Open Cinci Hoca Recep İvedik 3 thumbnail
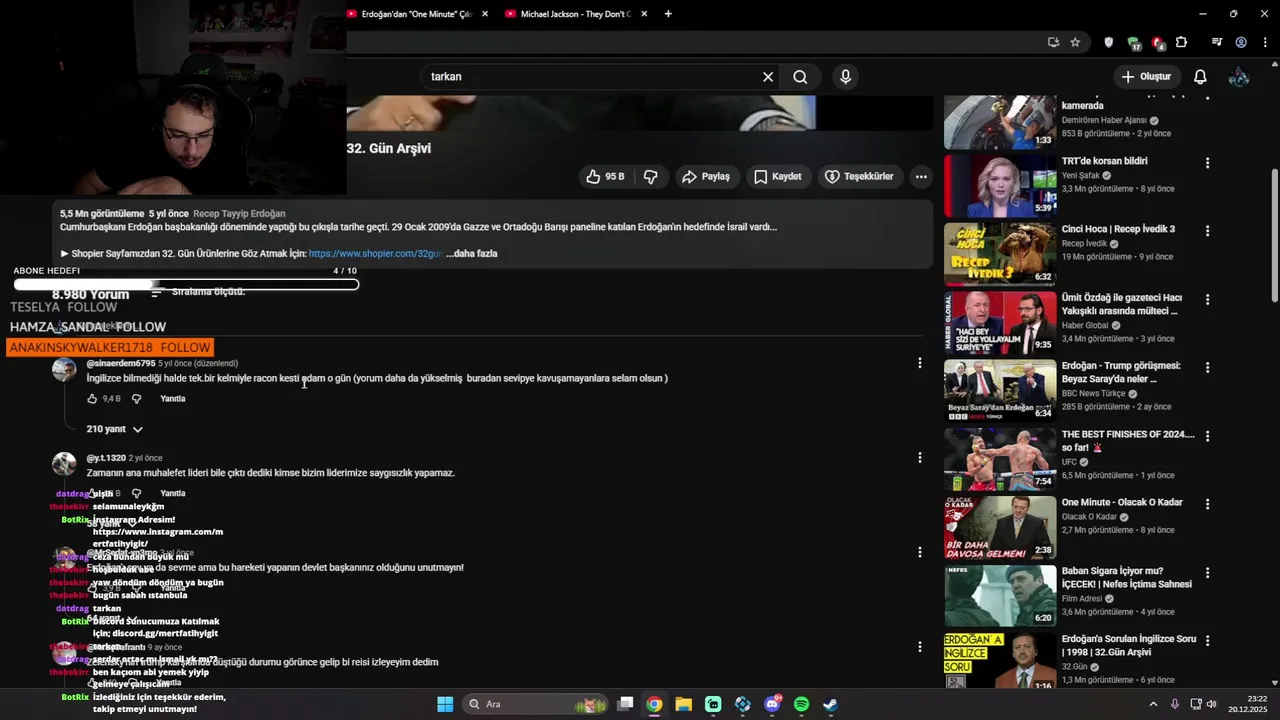 [1000, 253]
